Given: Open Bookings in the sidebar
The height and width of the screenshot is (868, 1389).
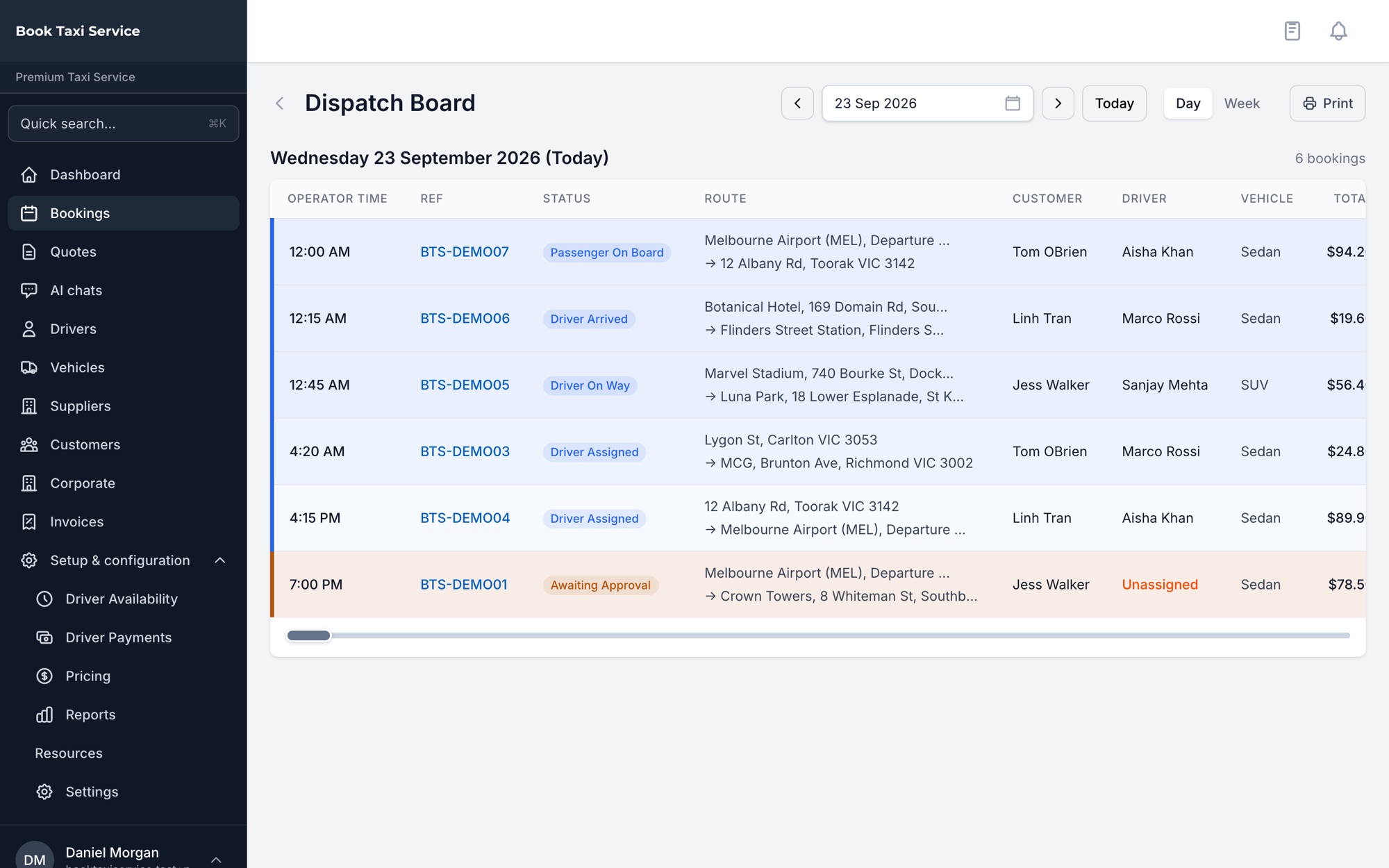Looking at the screenshot, I should [x=124, y=213].
